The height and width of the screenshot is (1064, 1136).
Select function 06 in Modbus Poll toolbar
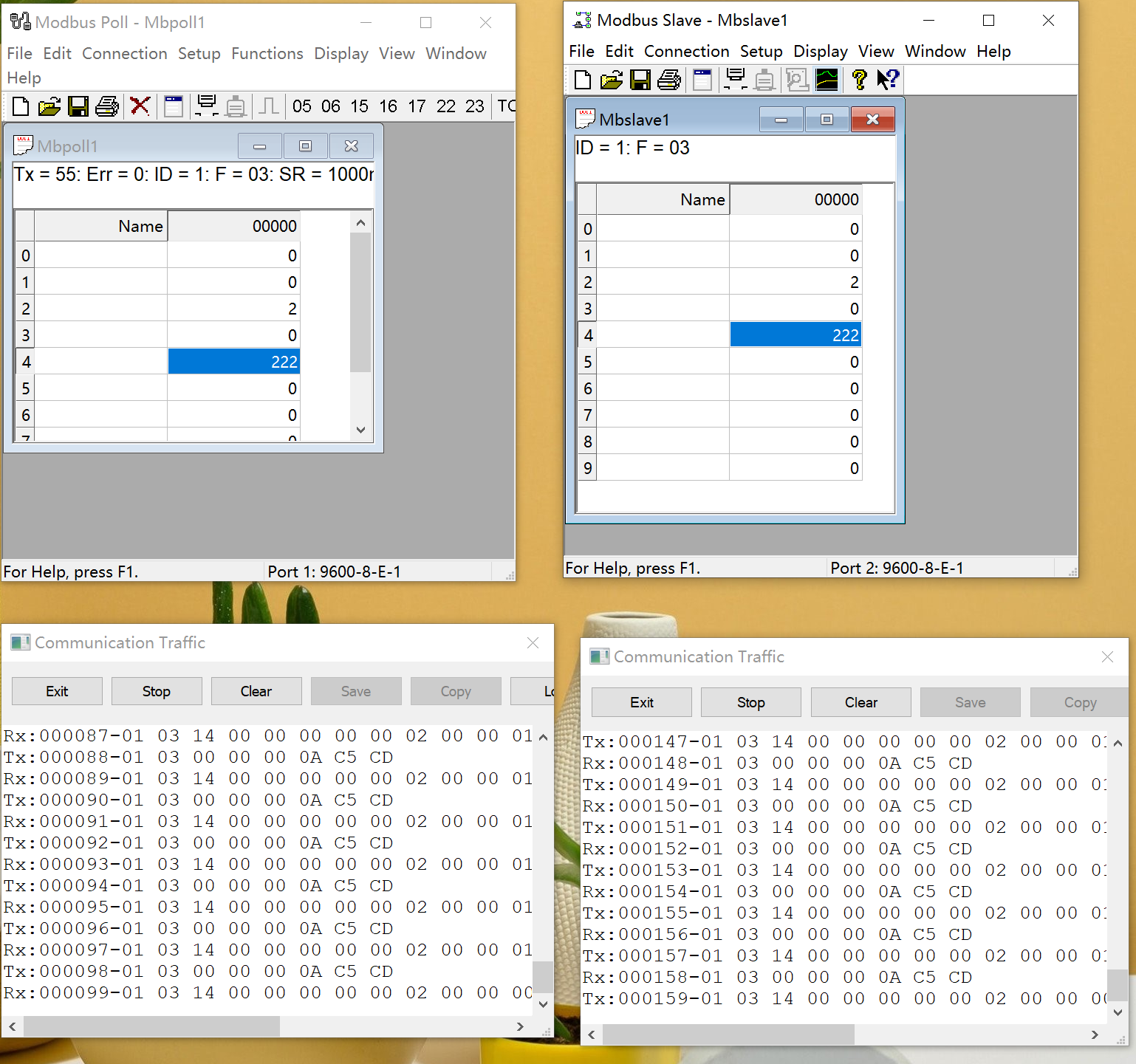pyautogui.click(x=330, y=106)
